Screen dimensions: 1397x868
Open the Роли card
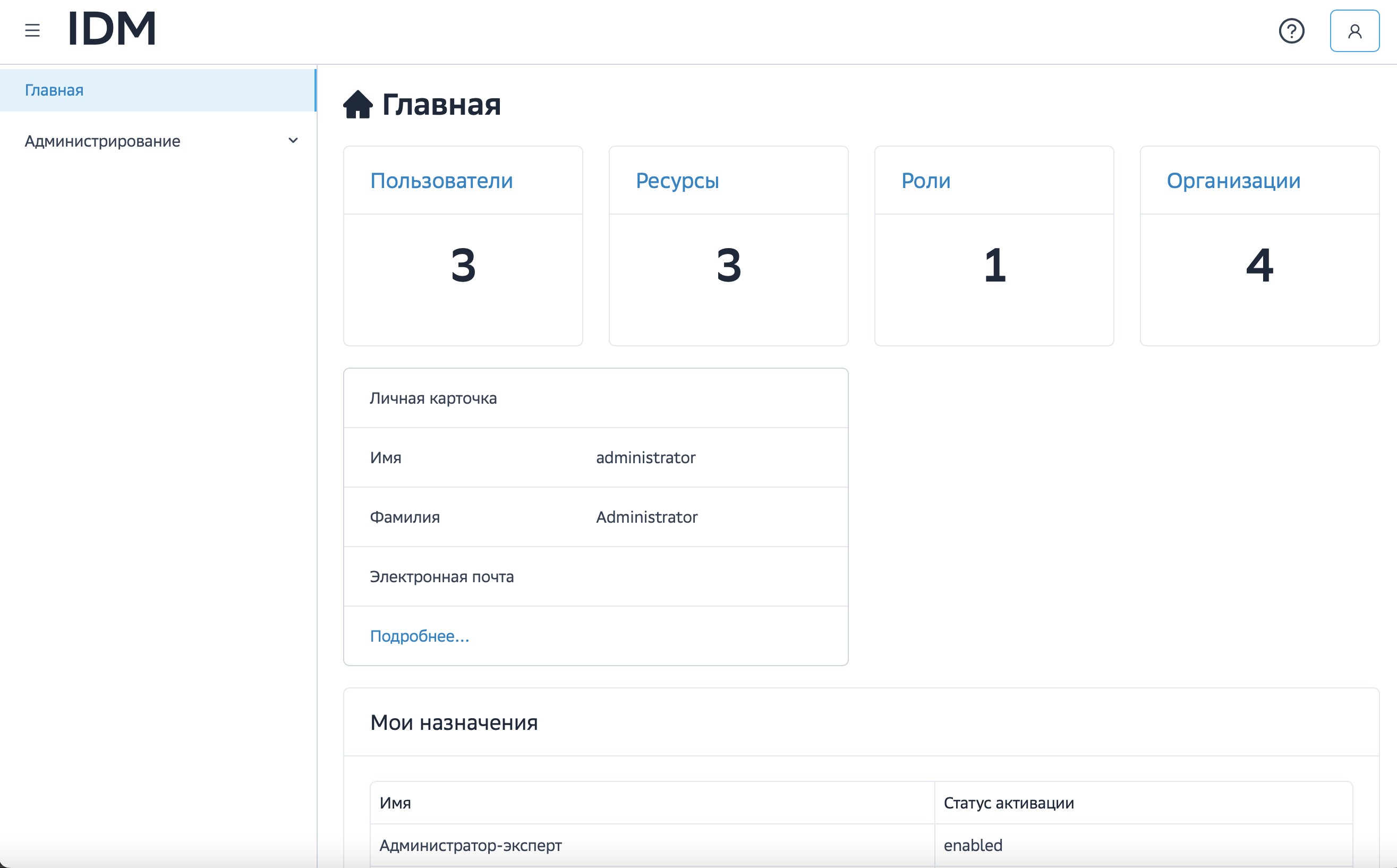pos(925,180)
